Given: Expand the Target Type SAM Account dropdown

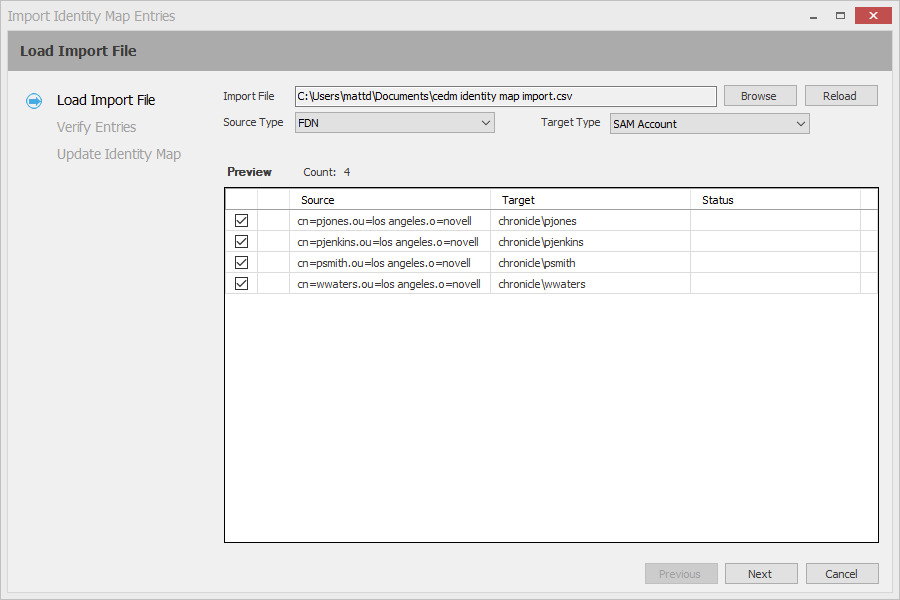Looking at the screenshot, I should [x=709, y=124].
